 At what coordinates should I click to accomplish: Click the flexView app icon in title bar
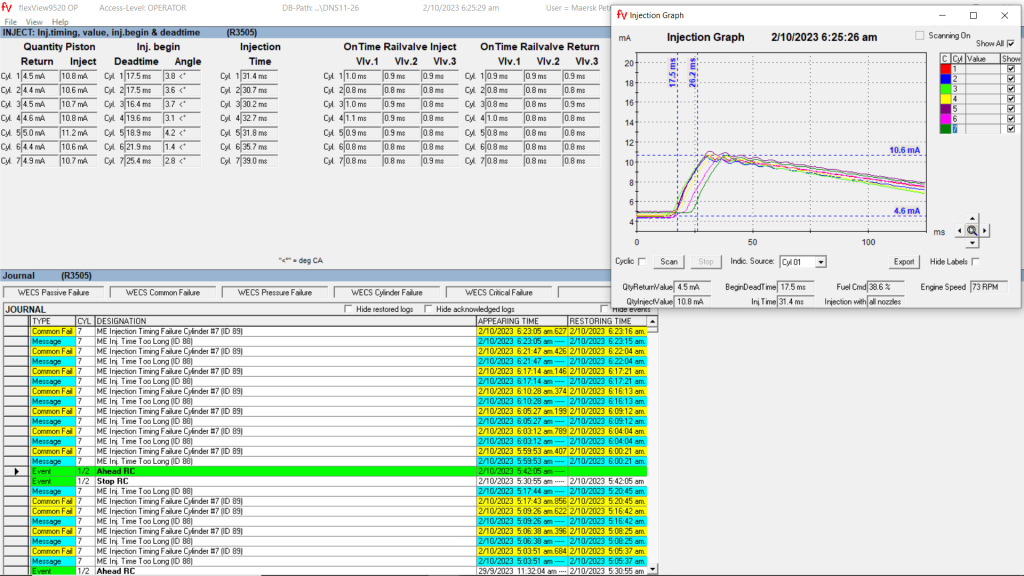click(x=7, y=7)
